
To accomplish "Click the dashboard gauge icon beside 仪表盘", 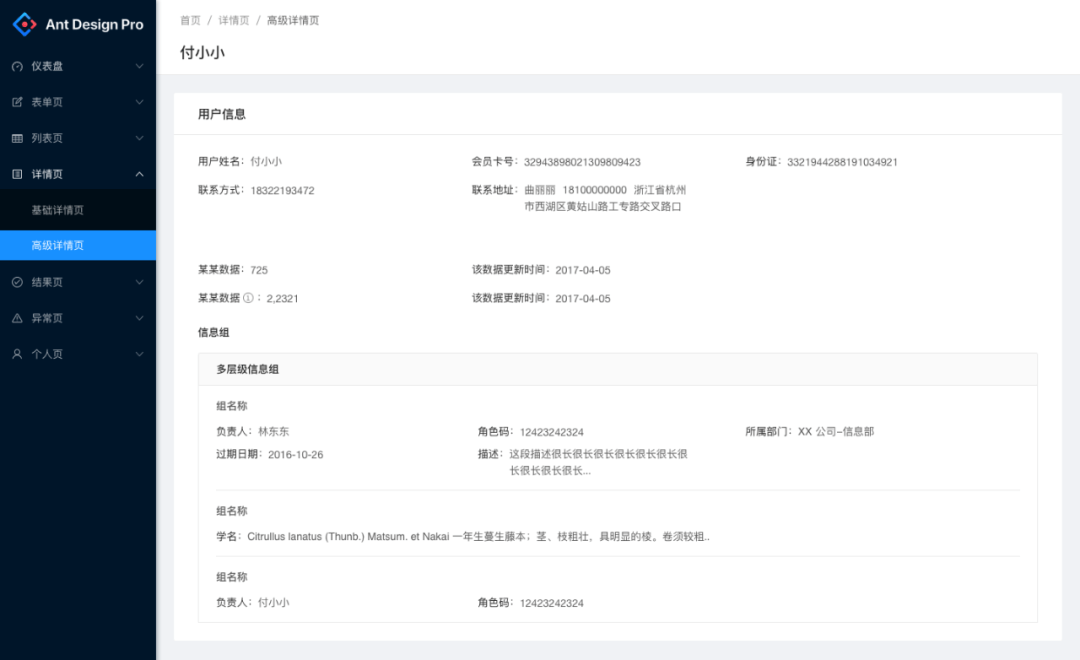I will tap(17, 66).
